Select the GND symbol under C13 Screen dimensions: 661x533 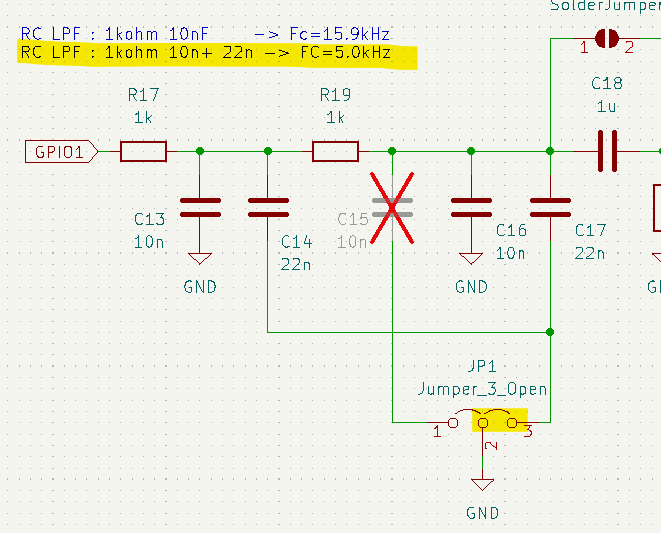pos(200,258)
